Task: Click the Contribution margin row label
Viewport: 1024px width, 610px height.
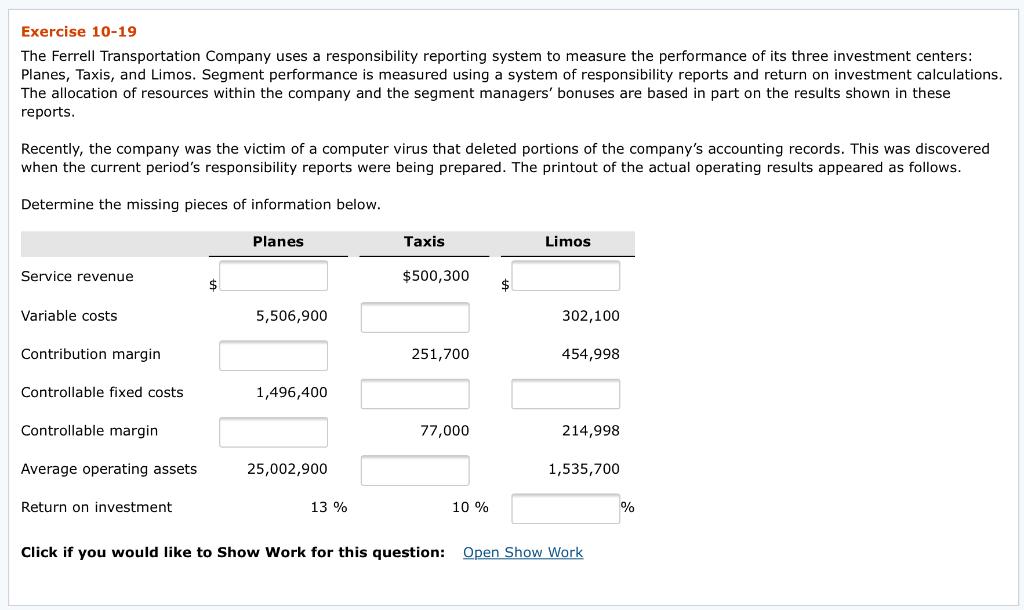Action: 91,355
